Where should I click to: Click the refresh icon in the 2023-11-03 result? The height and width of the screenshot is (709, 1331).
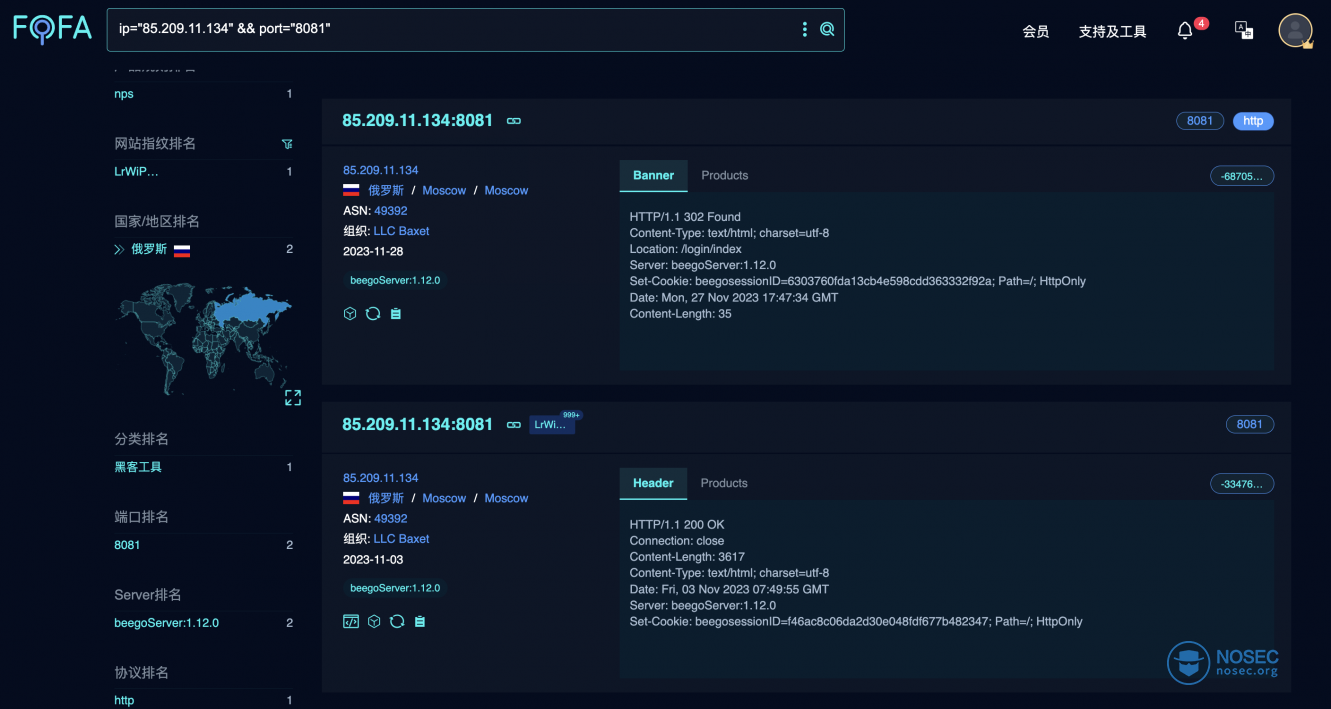(x=397, y=621)
